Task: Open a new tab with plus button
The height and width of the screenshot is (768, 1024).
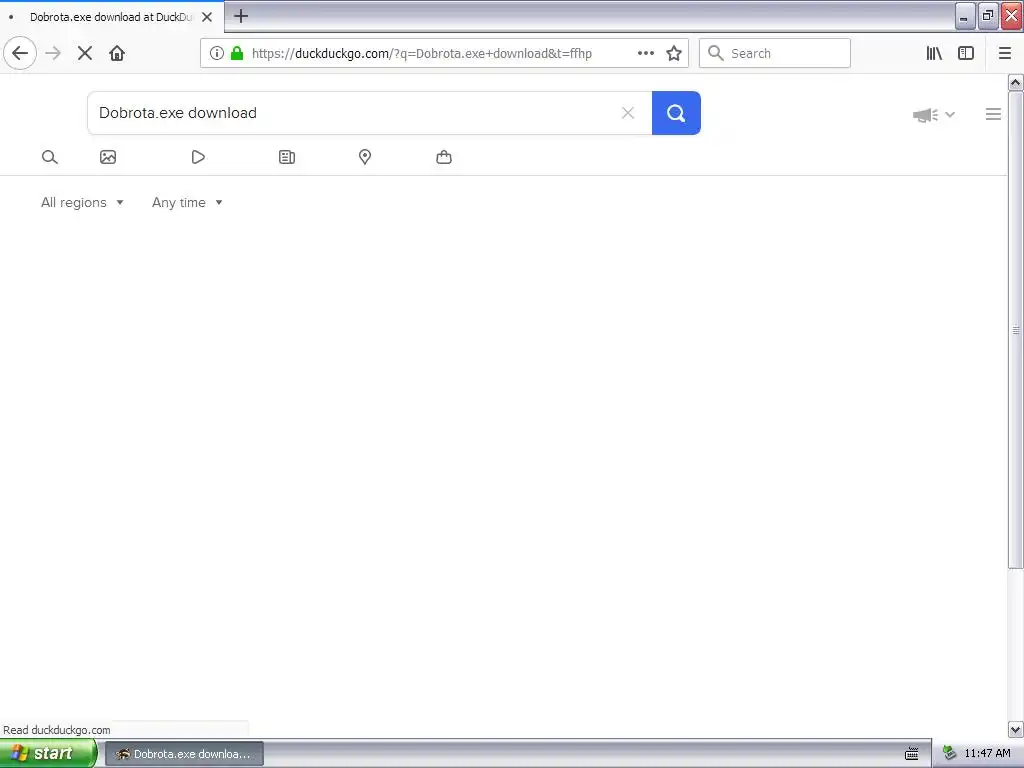Action: coord(241,16)
